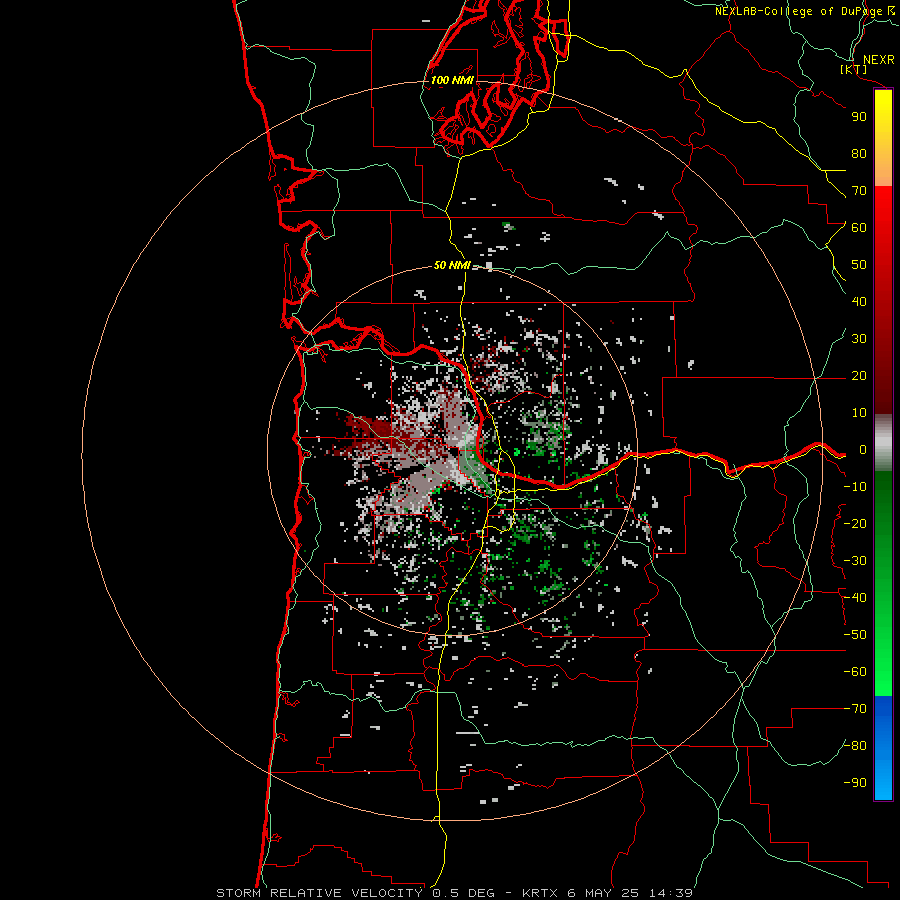This screenshot has height=900, width=900.
Task: Click the -10 scale value
Action: pos(855,487)
